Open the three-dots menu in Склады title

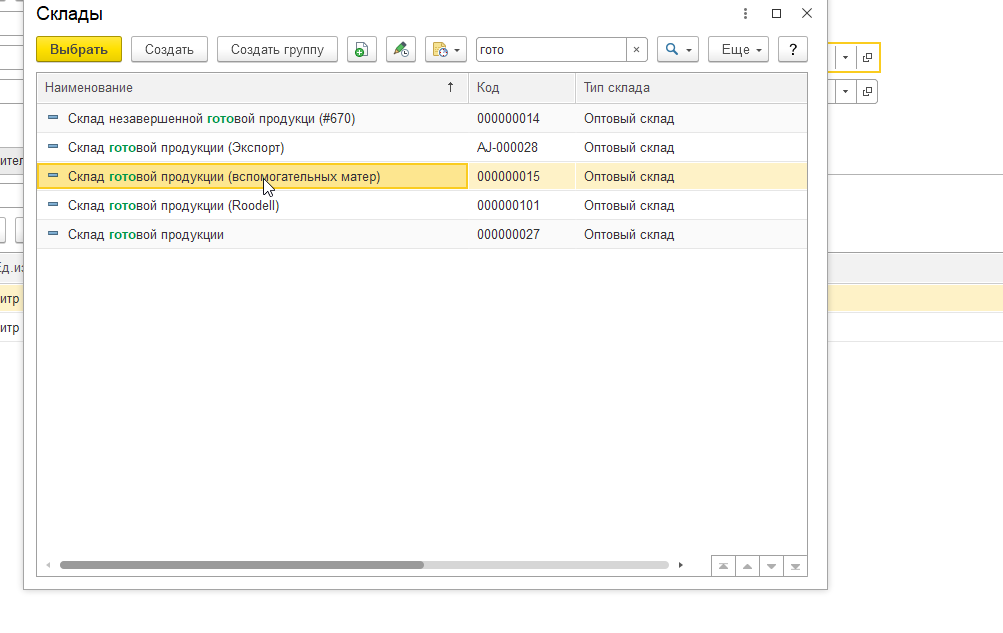745,13
